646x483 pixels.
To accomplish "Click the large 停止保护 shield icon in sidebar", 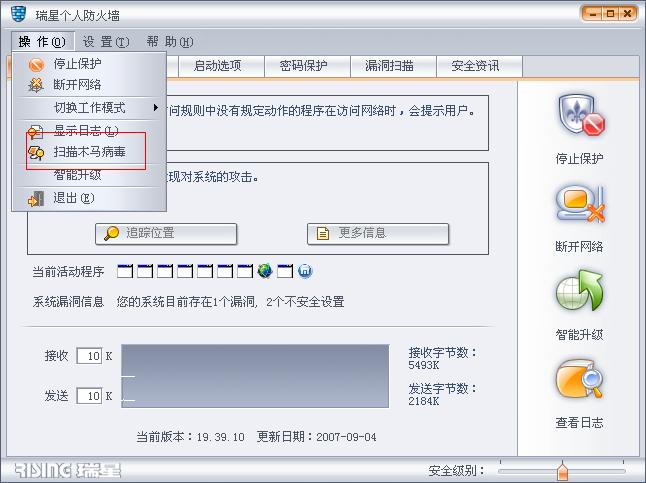I will [x=581, y=115].
